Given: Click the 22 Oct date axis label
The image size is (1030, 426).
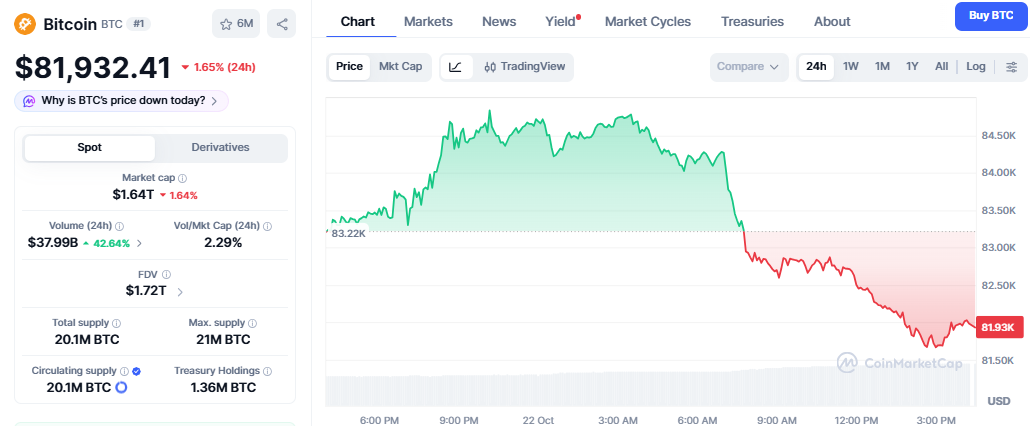Looking at the screenshot, I should click(x=540, y=420).
